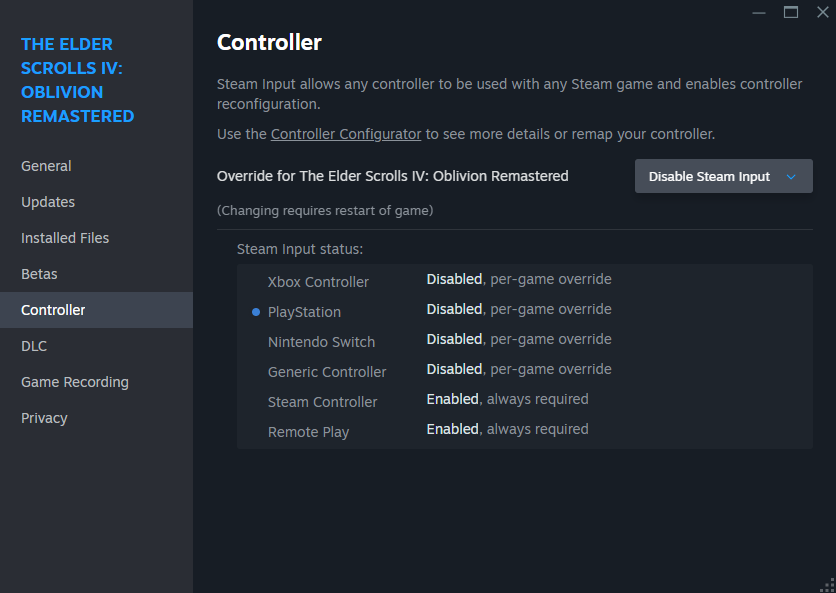Select the PlayStation active controller indicator dot
Image resolution: width=836 pixels, height=593 pixels.
point(256,312)
